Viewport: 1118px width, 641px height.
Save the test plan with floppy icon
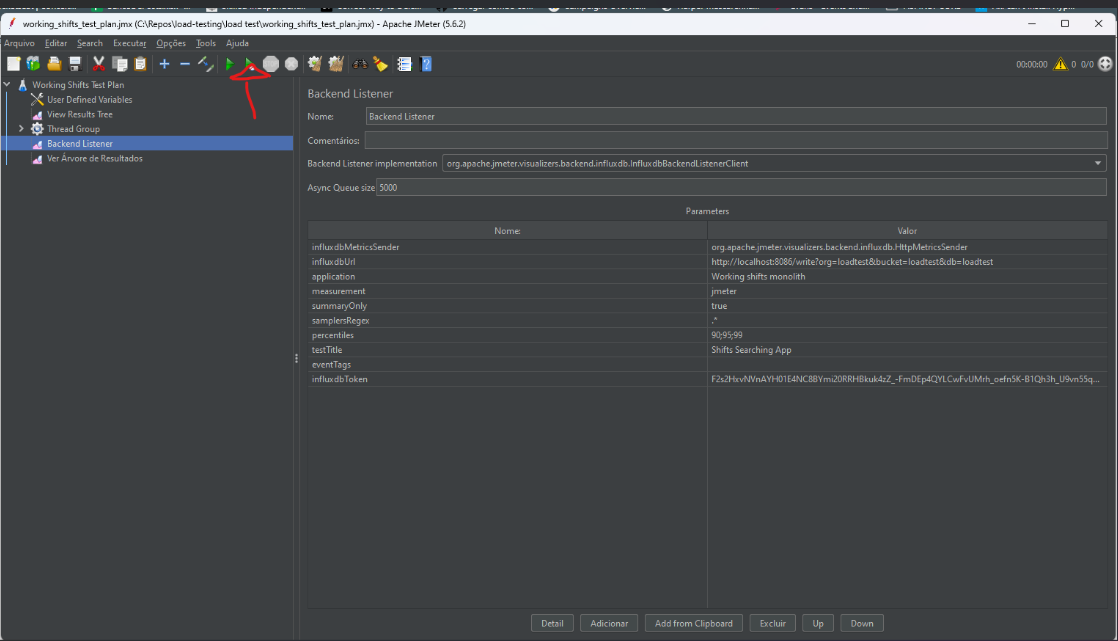[x=75, y=64]
